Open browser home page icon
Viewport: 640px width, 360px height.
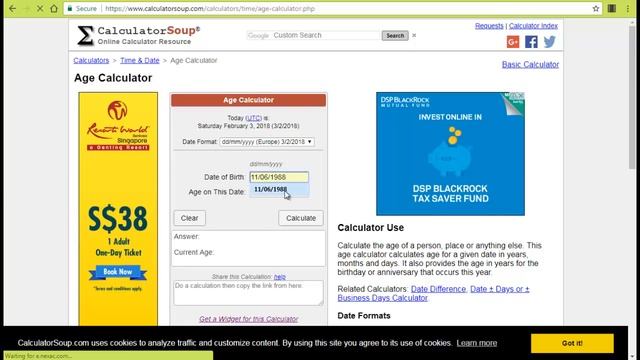(54, 9)
